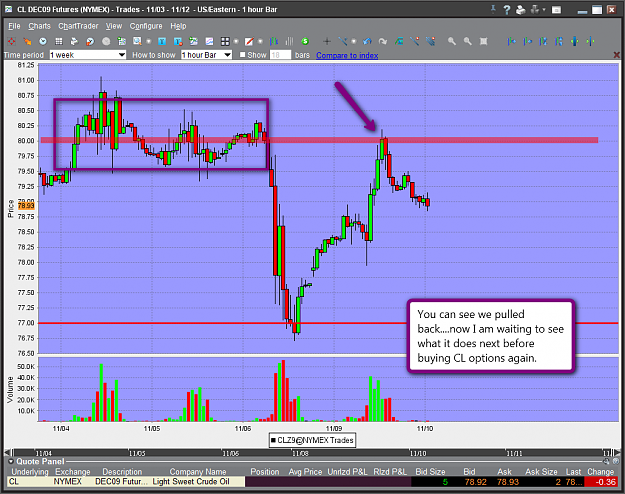Click the orange arrow toolbar icon
625x494 pixels.
(27, 41)
